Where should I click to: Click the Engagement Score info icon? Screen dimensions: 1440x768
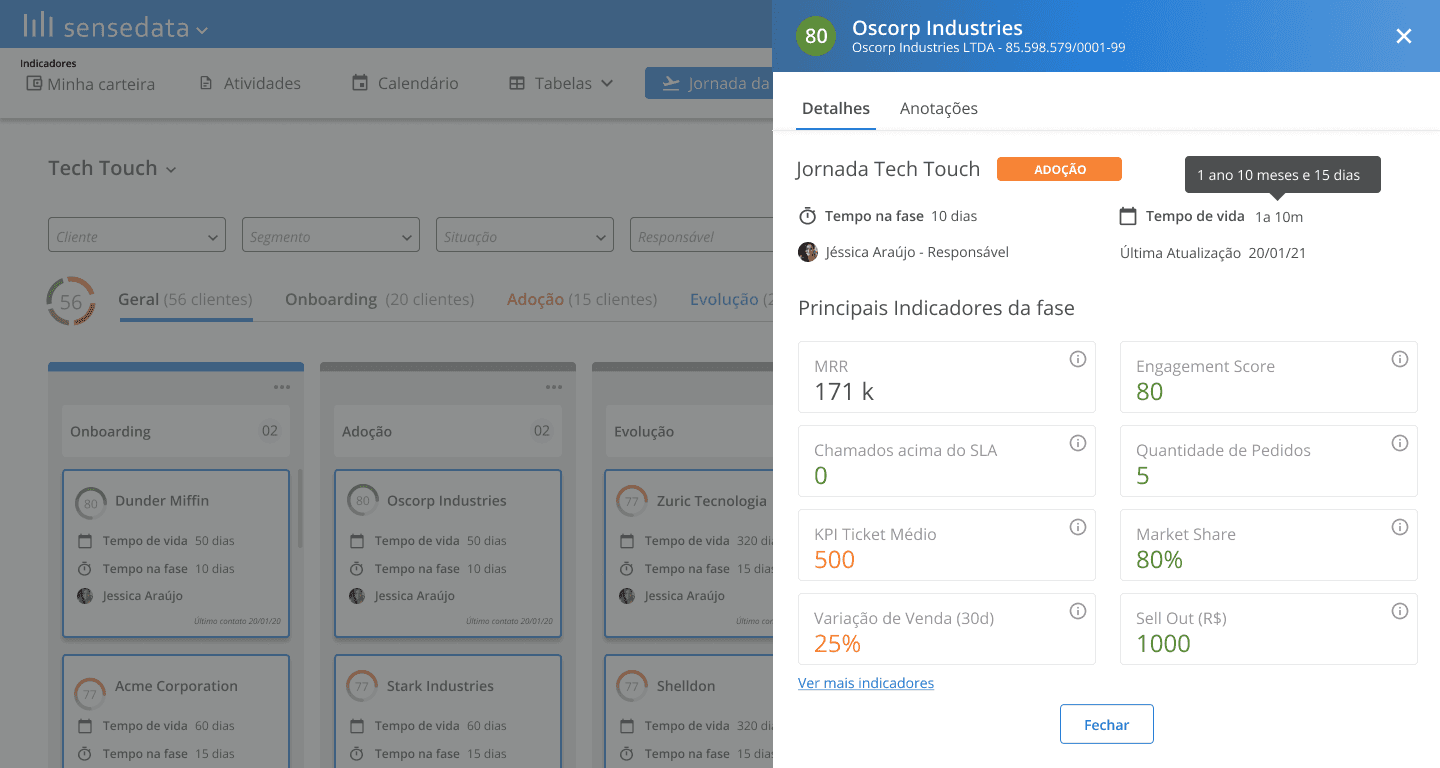click(1400, 359)
